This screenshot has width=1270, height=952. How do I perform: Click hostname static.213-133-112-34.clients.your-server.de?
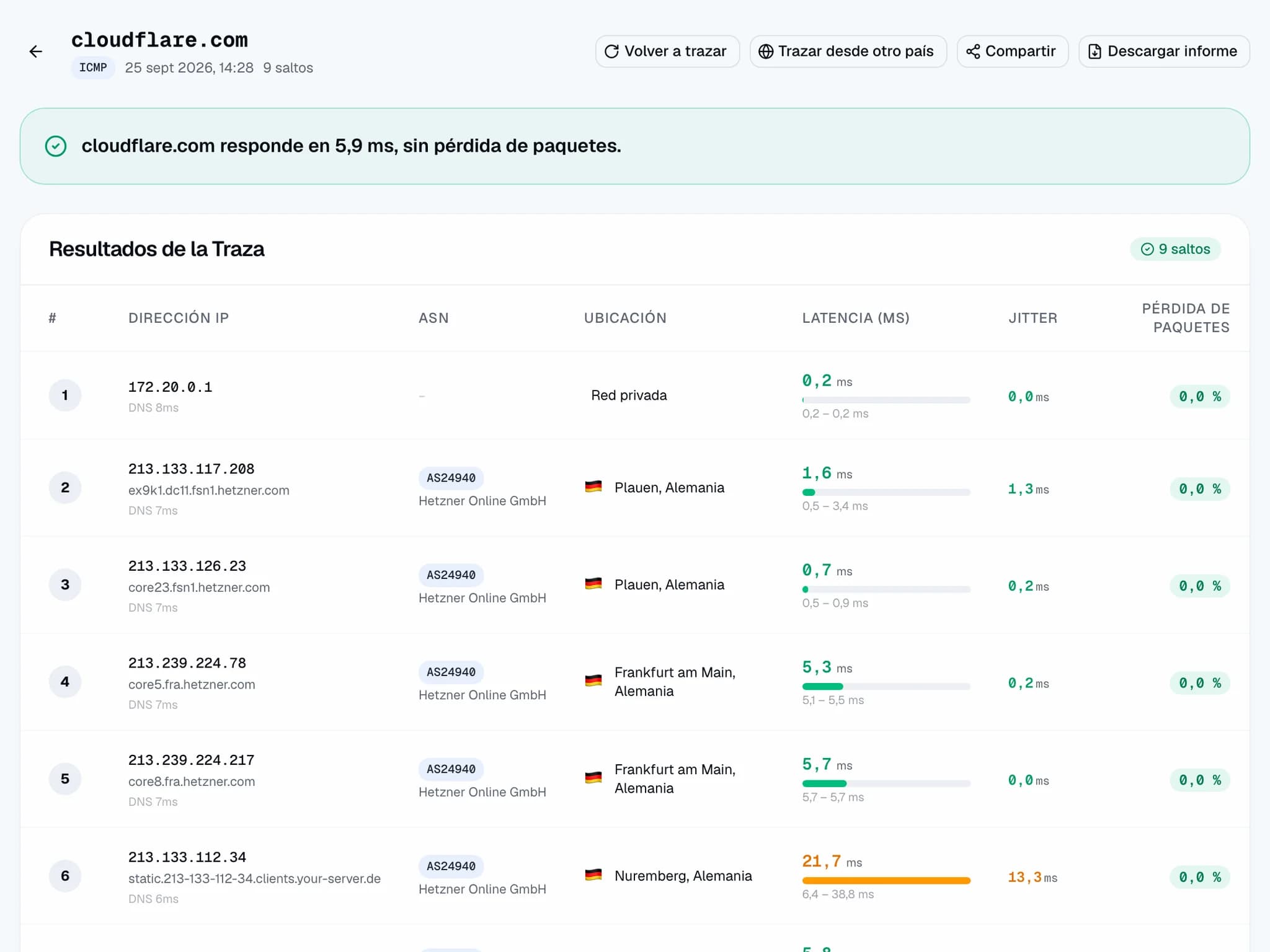[254, 879]
